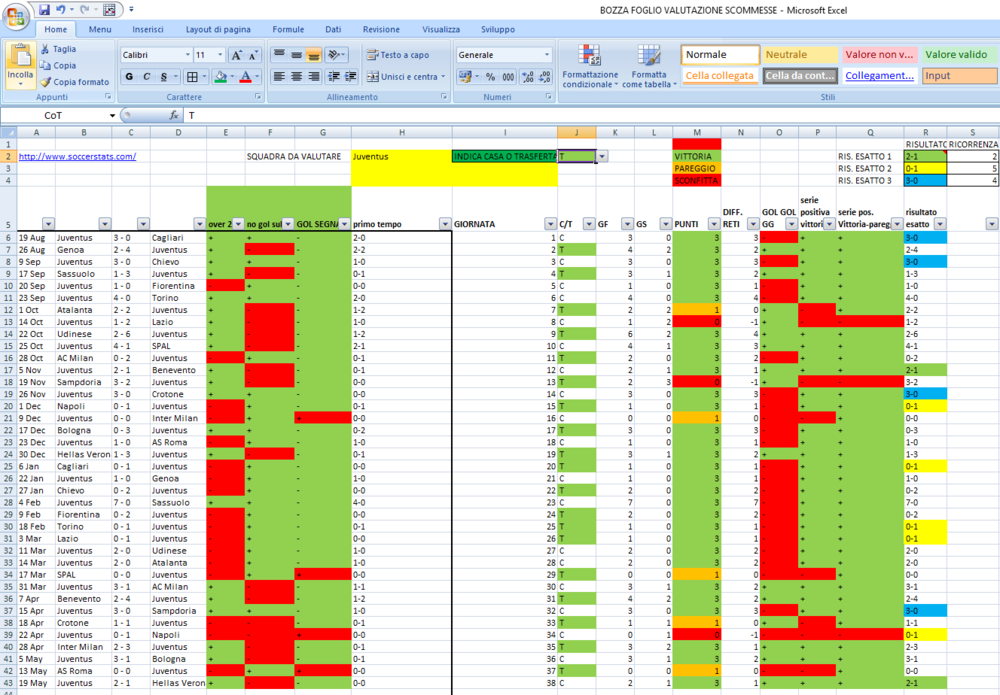Screen dimensions: 1000x695
Task: Switch to the Revisione tab
Action: pos(381,29)
